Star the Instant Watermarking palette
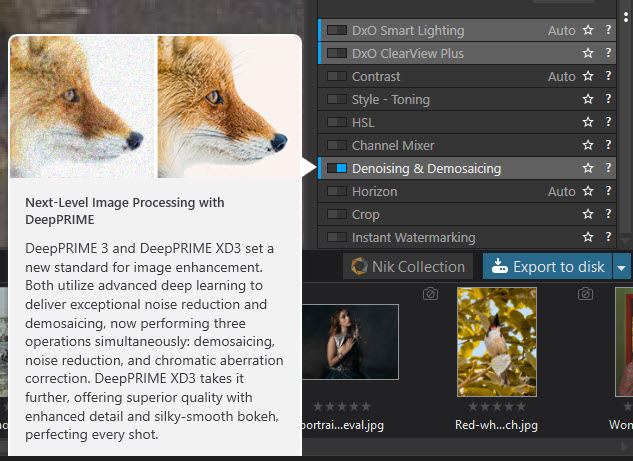This screenshot has height=461, width=633. click(x=588, y=237)
